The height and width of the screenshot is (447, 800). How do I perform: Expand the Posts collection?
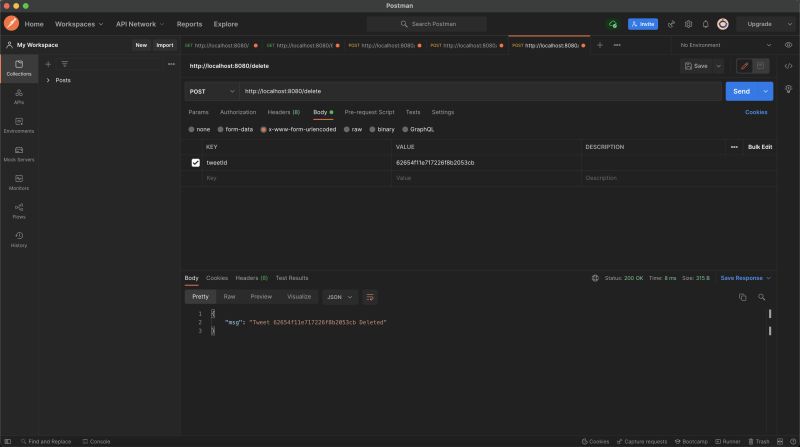[x=48, y=80]
